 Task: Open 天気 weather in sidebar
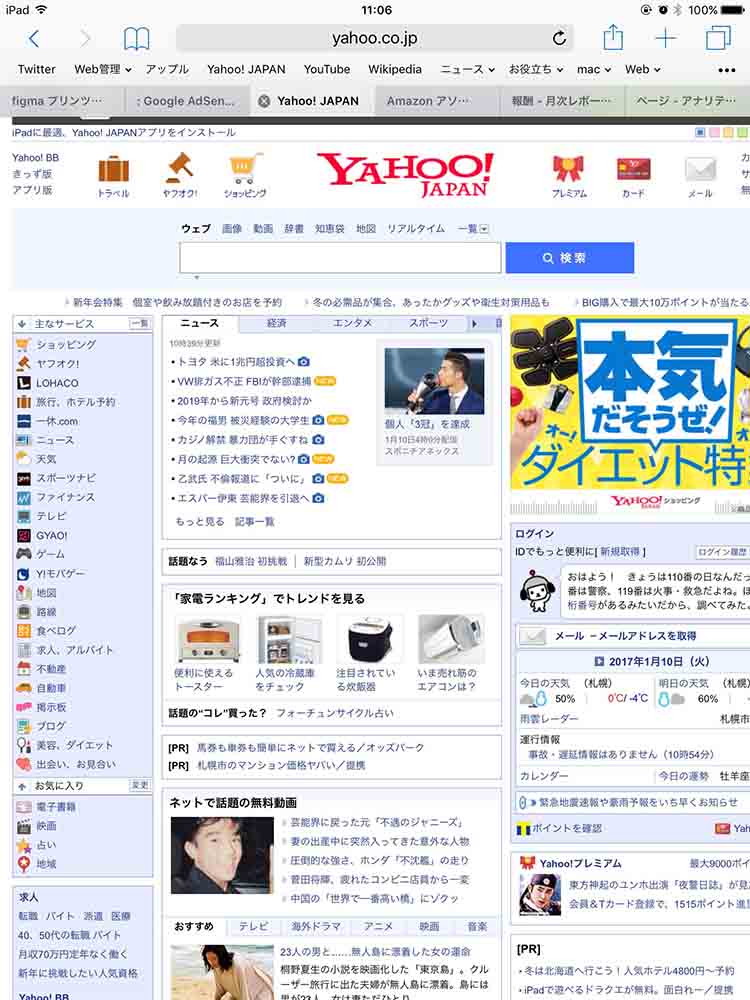click(x=46, y=459)
